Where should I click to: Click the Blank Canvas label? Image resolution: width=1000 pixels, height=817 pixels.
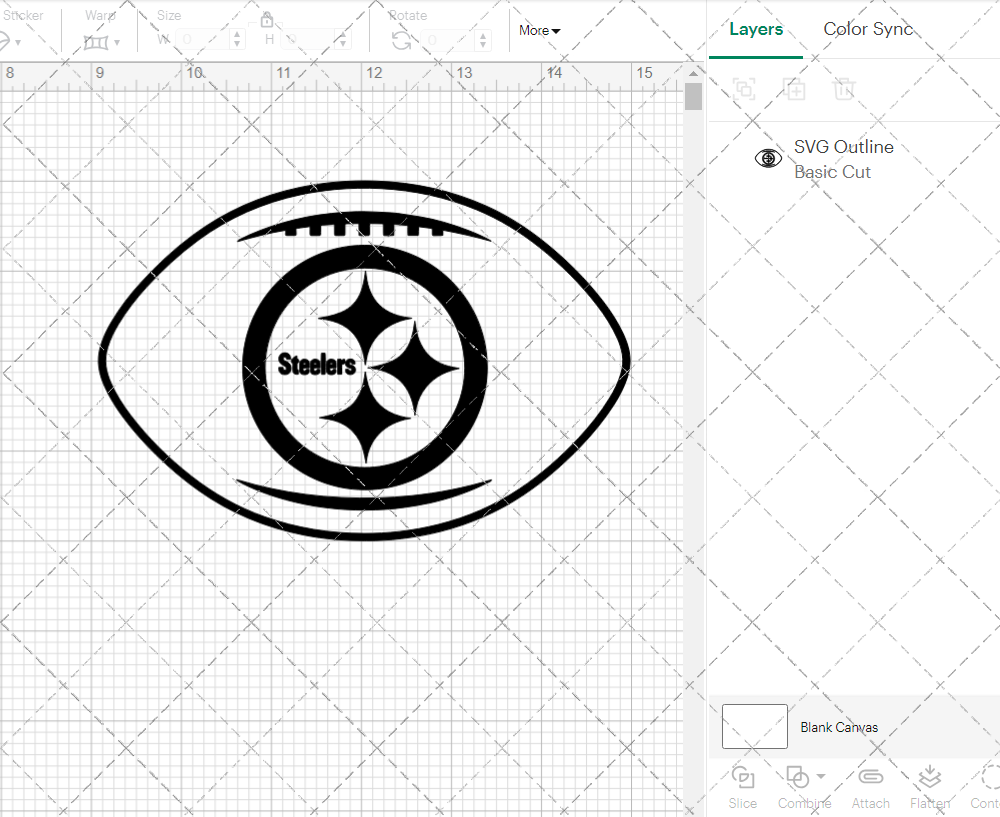pos(839,727)
